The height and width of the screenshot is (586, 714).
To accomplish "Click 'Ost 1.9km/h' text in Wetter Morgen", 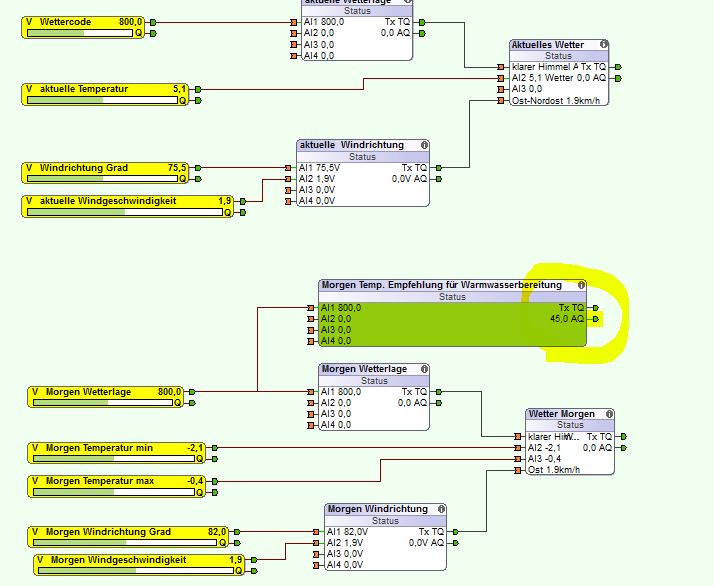I will tap(554, 470).
